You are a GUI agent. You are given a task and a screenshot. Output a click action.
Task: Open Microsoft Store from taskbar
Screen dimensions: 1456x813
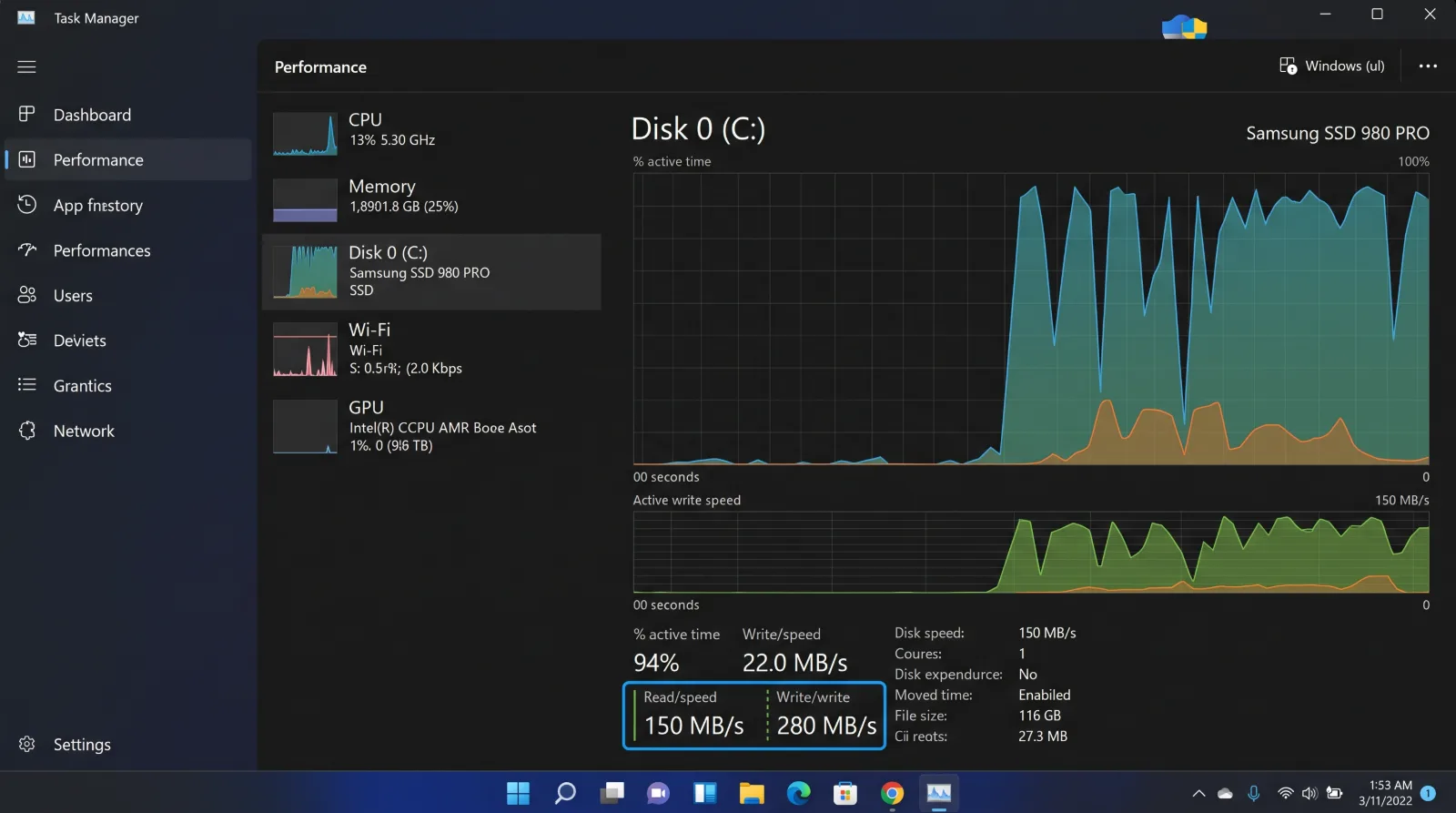(x=845, y=793)
